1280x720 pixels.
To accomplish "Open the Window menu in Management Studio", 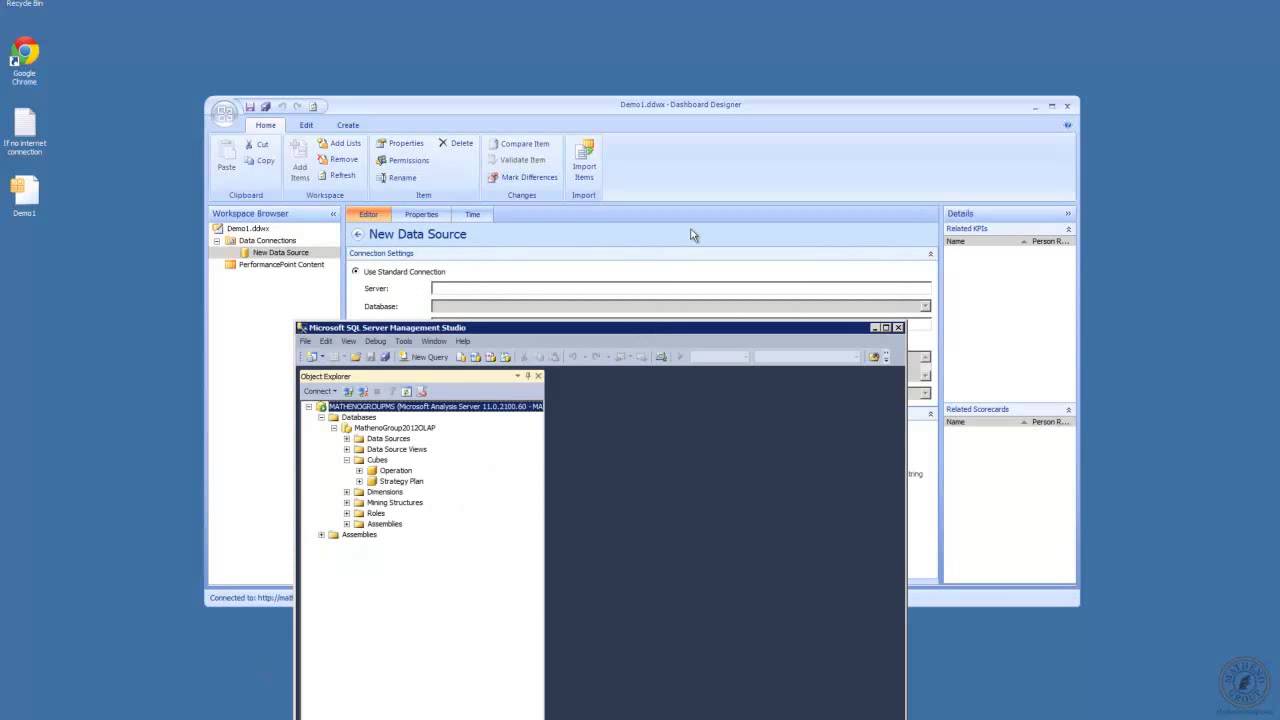I will click(433, 341).
